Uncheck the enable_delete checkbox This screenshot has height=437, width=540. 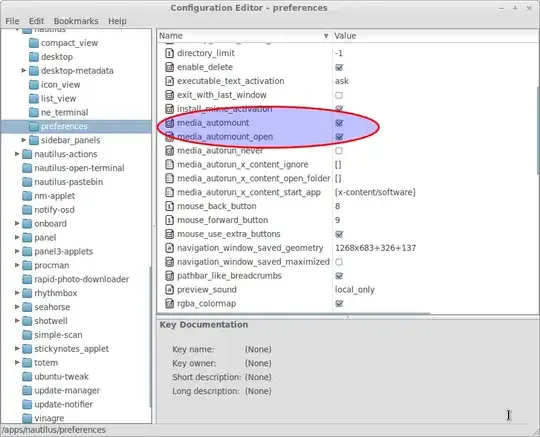coord(339,67)
